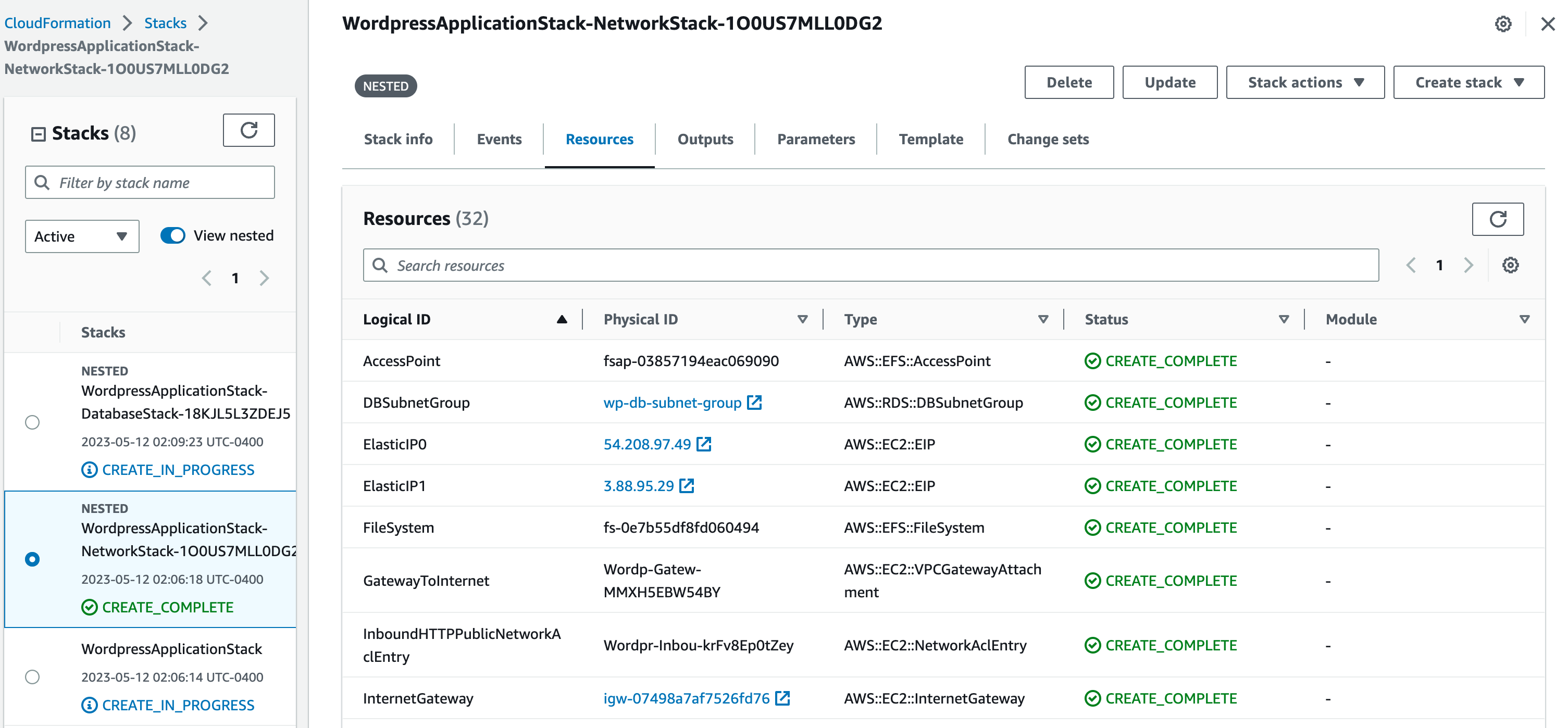Open the Create stack dropdown
Screen dimensions: 1568x728
[1469, 82]
